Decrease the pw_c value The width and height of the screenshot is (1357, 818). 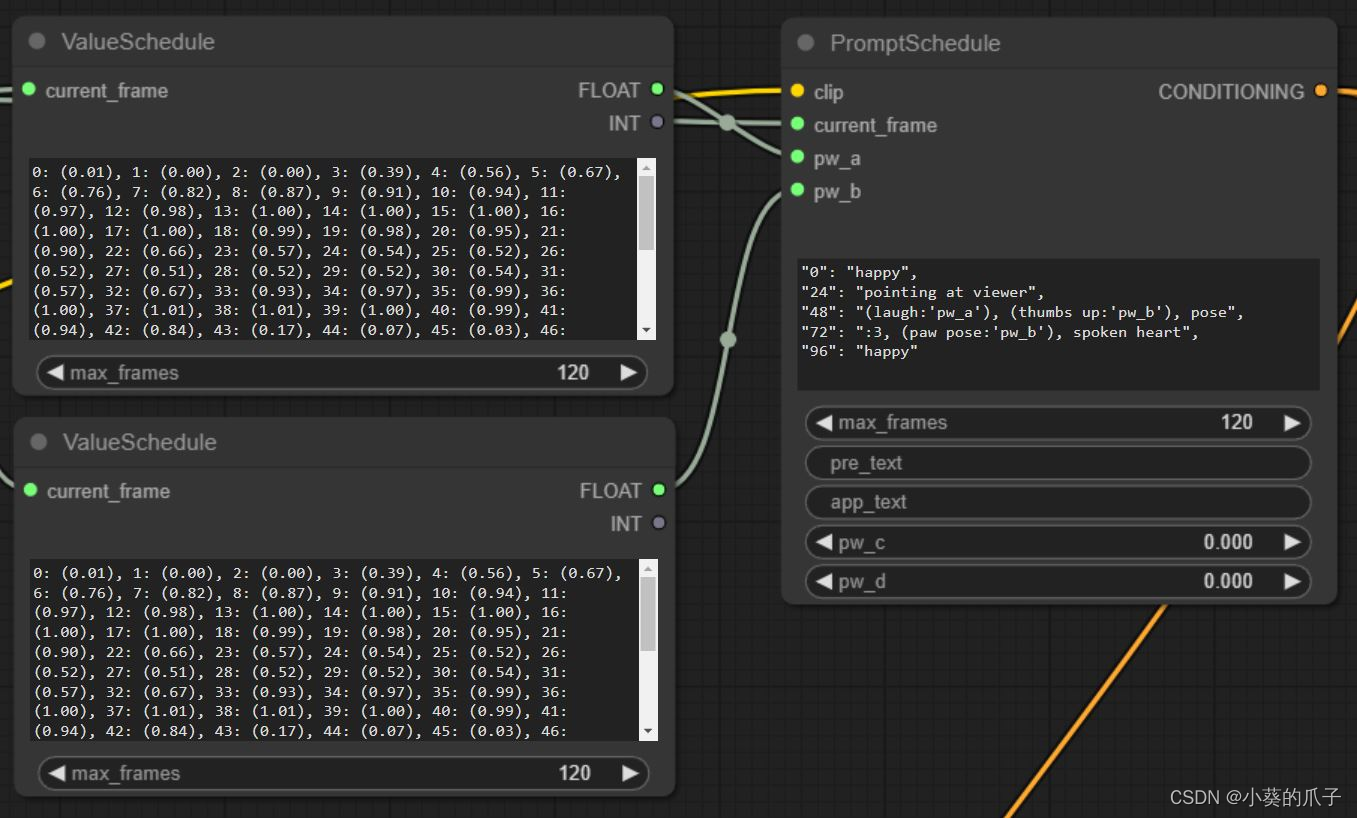pyautogui.click(x=824, y=542)
